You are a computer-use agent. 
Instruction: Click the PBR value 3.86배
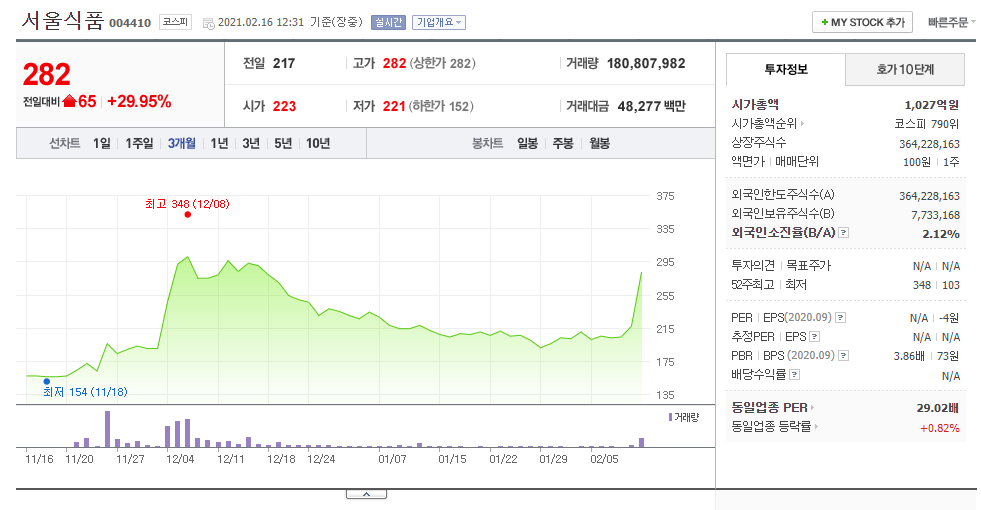pyautogui.click(x=908, y=356)
